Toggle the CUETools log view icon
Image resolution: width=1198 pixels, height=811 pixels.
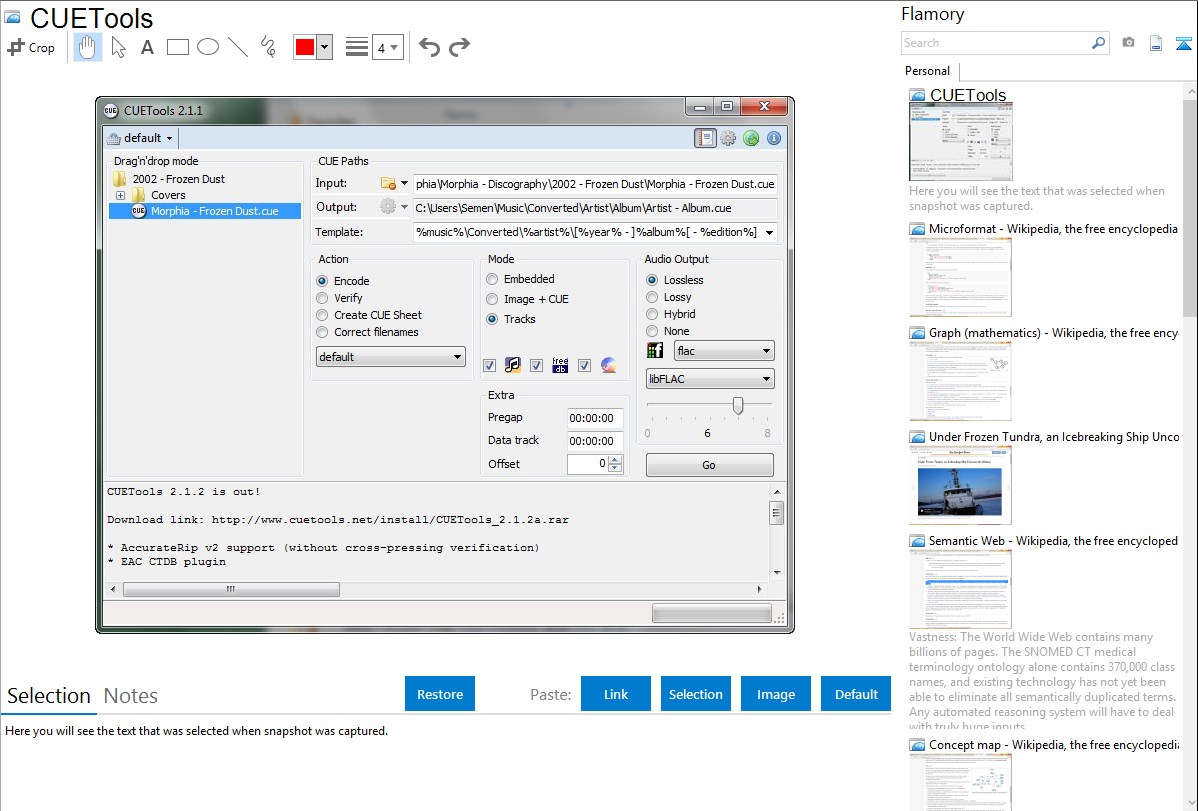pyautogui.click(x=705, y=138)
